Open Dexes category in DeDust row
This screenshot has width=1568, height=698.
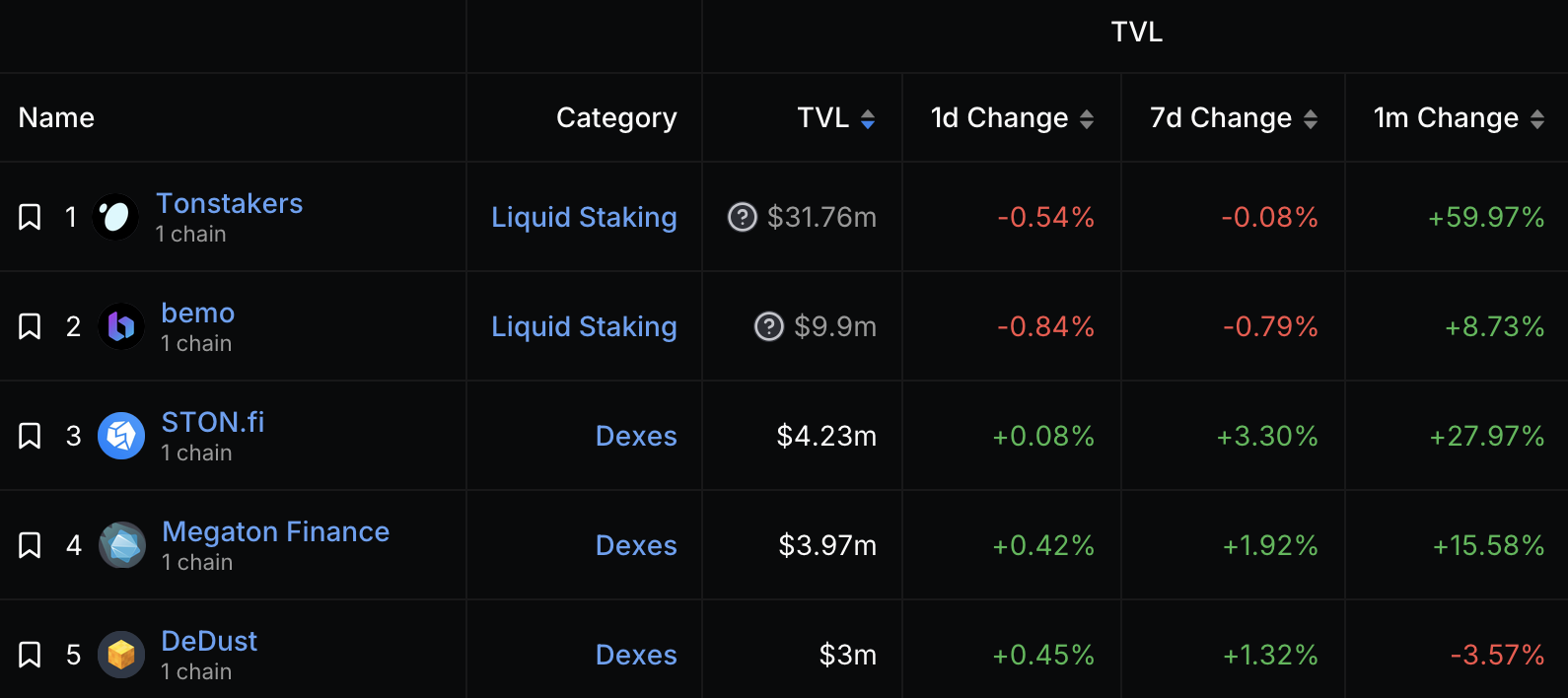tap(636, 655)
